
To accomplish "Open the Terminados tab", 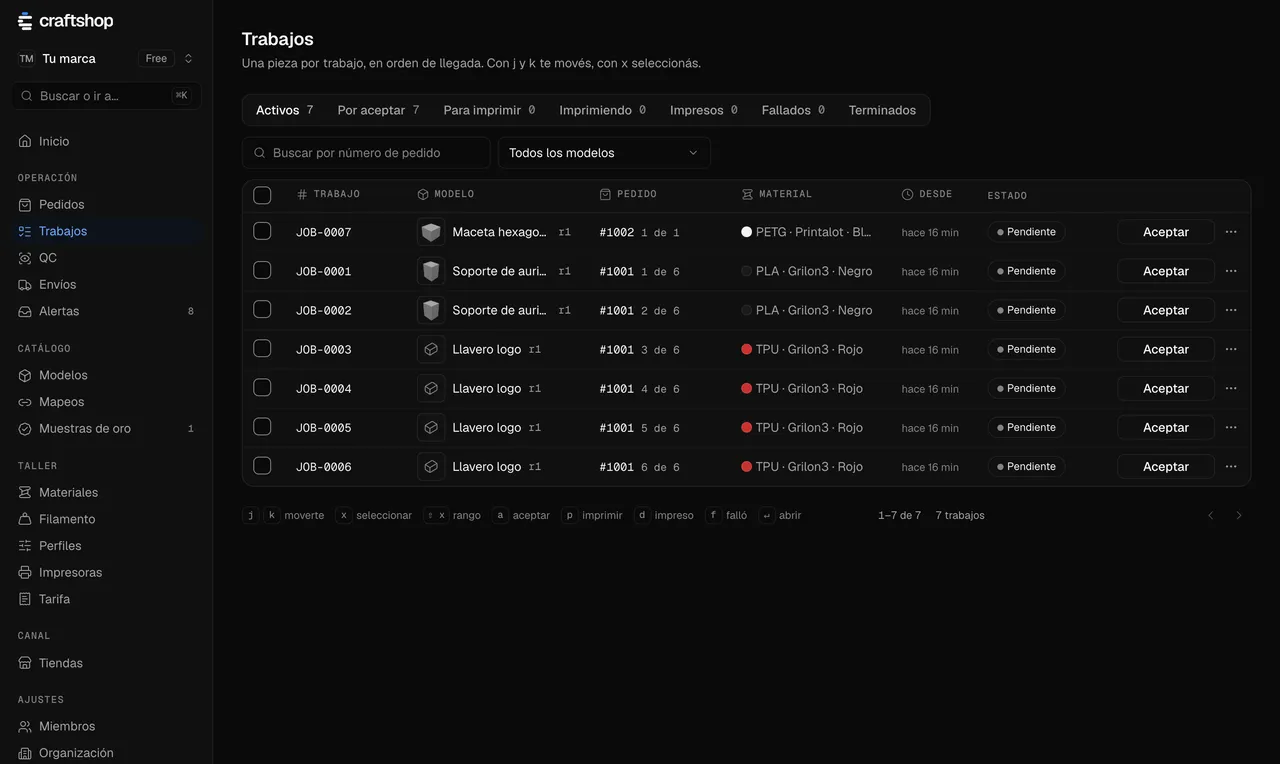I will 882,110.
